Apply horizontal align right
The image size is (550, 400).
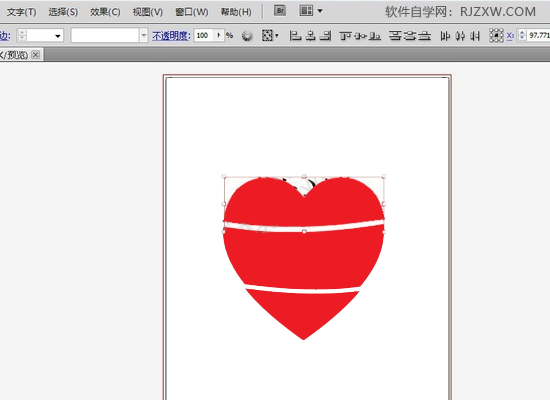pyautogui.click(x=325, y=35)
